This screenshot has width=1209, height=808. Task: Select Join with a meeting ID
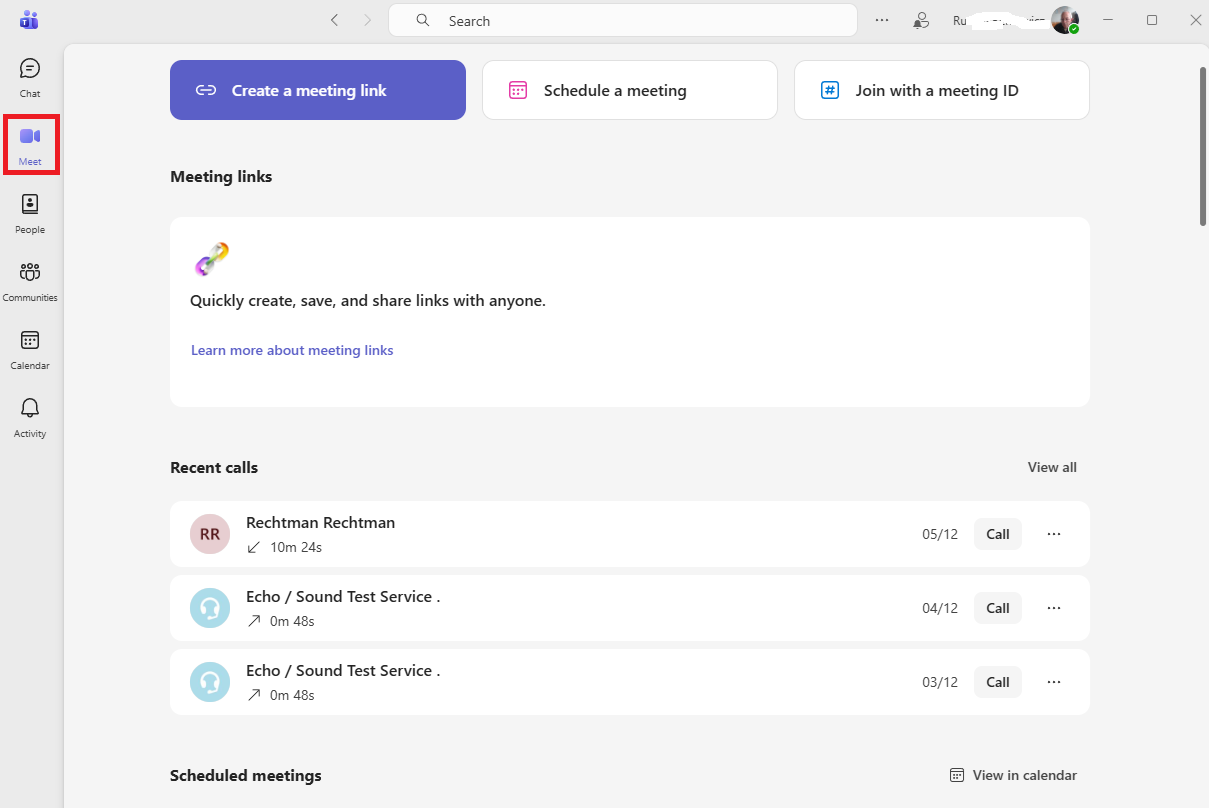pos(942,90)
